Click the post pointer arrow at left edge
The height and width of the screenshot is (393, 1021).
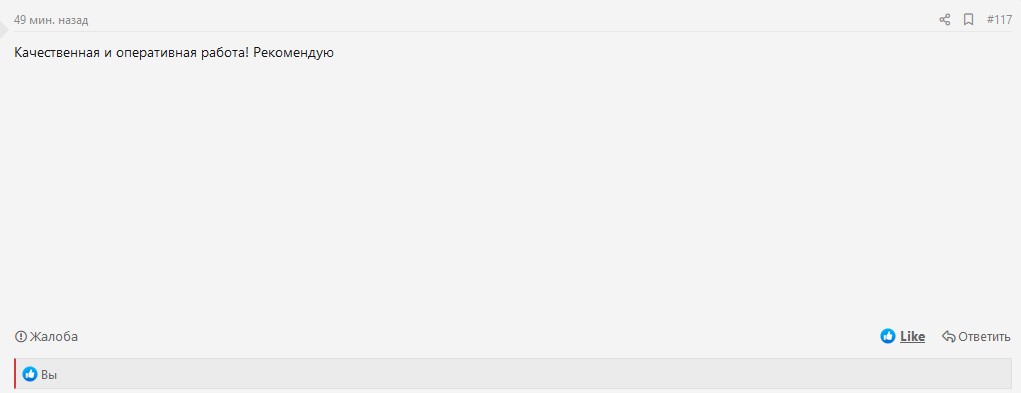pyautogui.click(x=6, y=29)
